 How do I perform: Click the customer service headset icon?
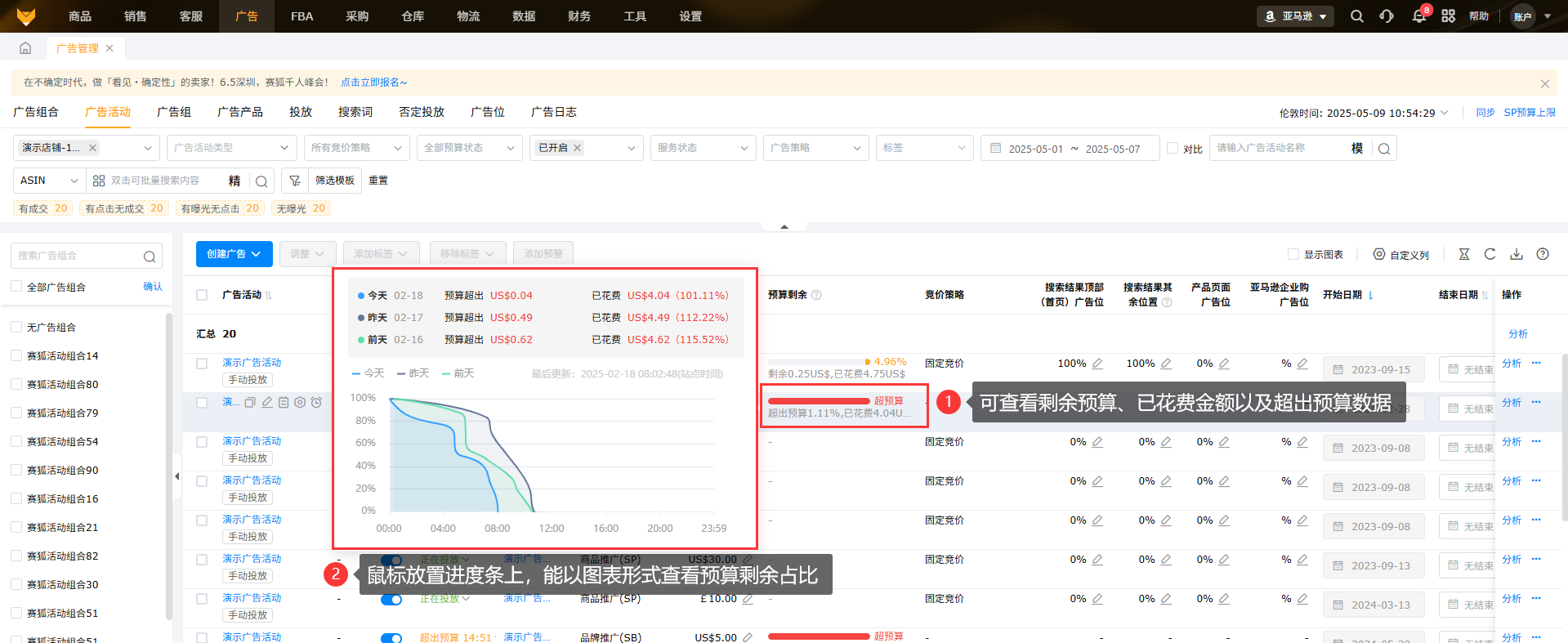[x=1387, y=16]
